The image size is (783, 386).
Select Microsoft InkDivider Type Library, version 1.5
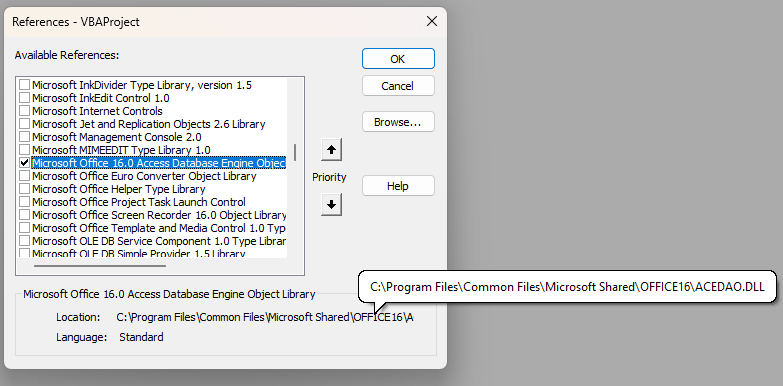[x=142, y=85]
